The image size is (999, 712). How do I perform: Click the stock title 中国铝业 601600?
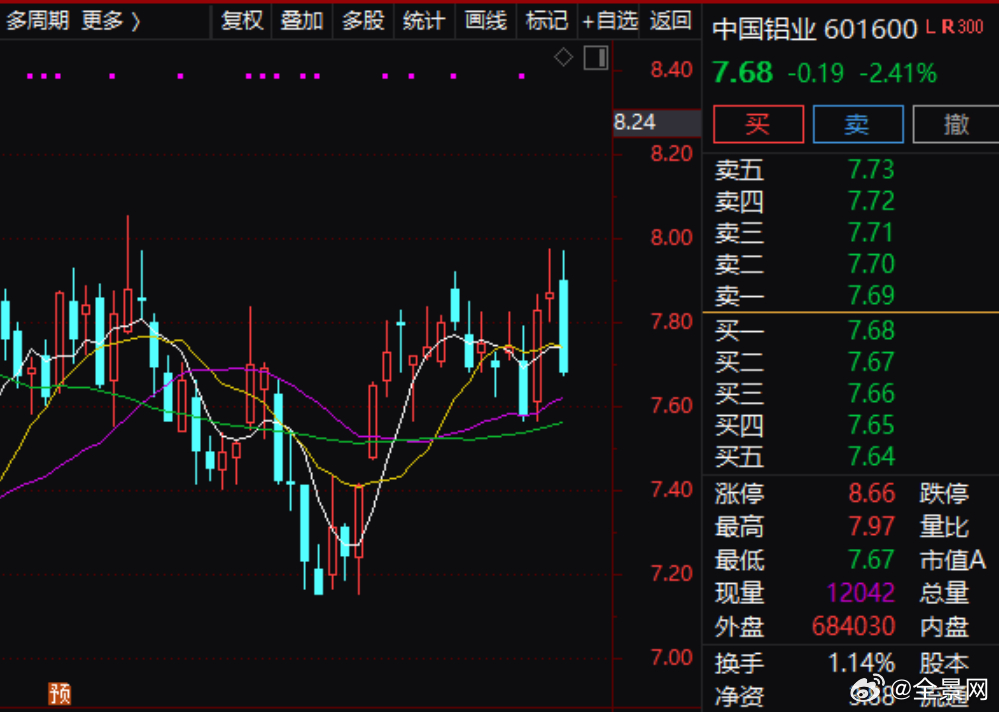(x=815, y=29)
